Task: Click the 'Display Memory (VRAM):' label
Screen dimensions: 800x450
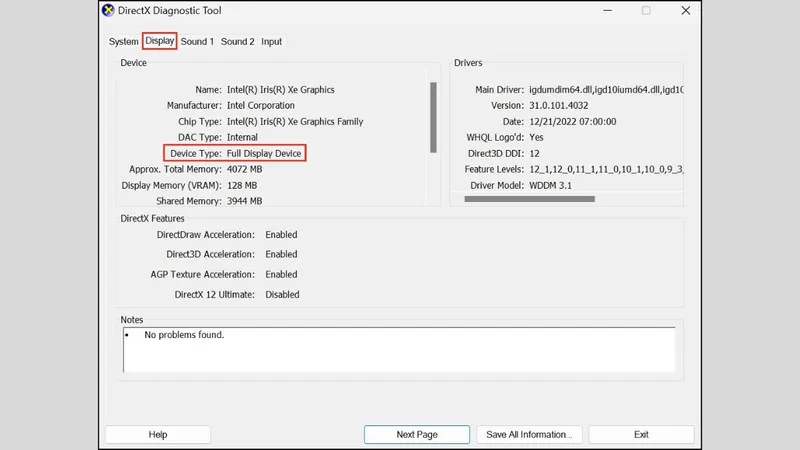Action: click(171, 185)
